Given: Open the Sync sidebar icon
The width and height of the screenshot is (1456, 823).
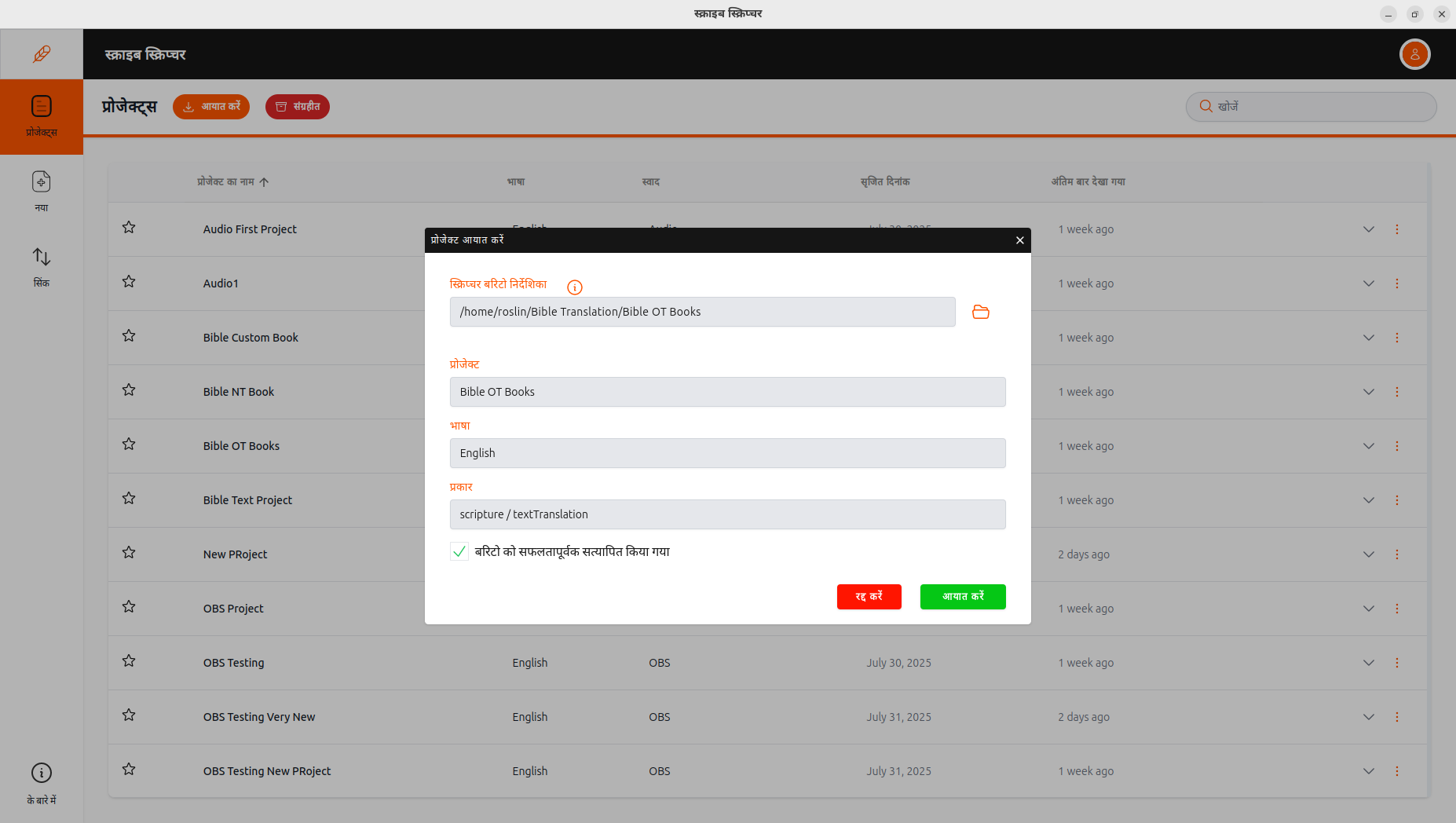Looking at the screenshot, I should click(42, 266).
